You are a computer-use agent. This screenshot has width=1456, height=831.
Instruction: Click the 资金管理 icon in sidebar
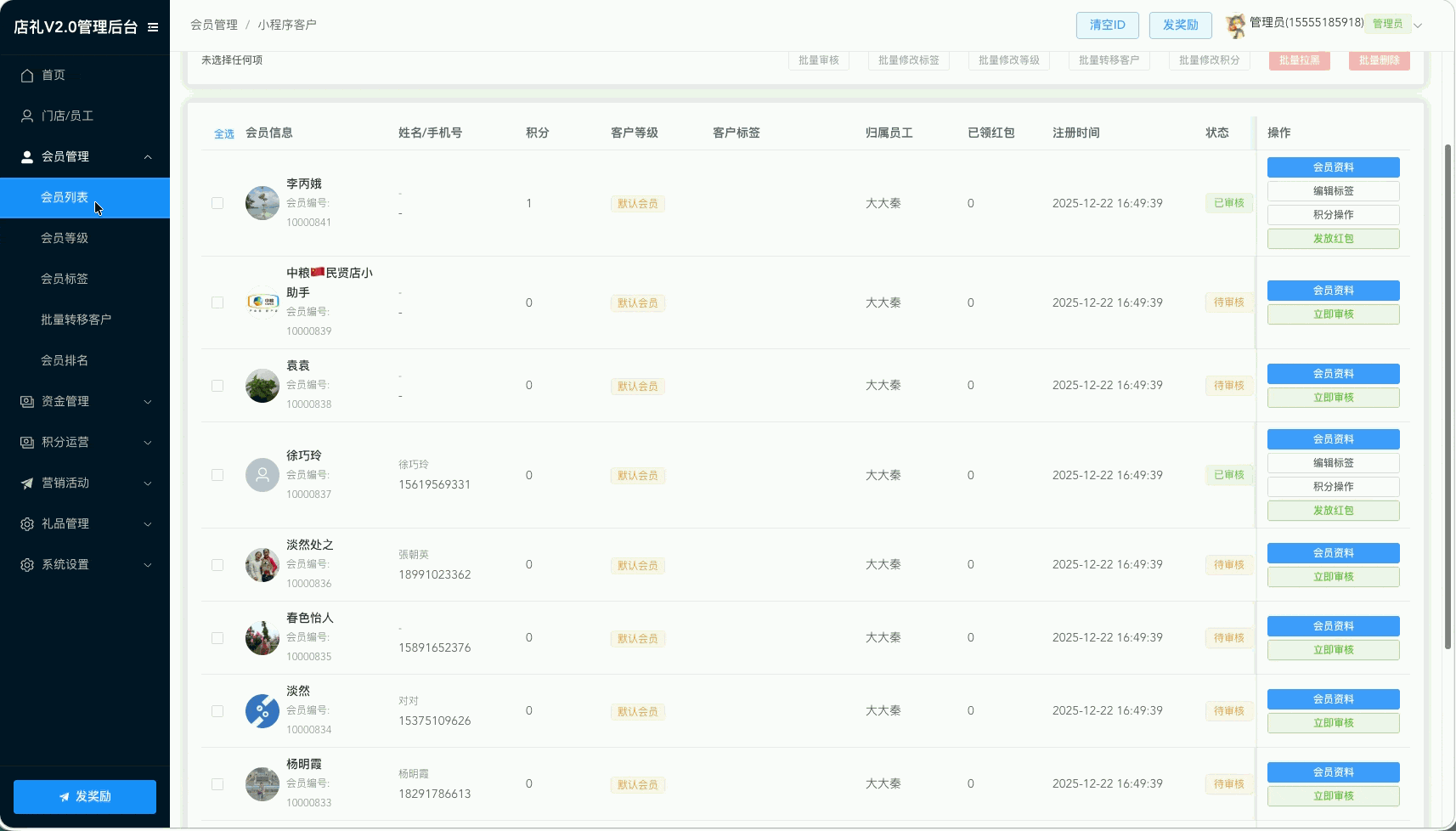click(x=27, y=402)
